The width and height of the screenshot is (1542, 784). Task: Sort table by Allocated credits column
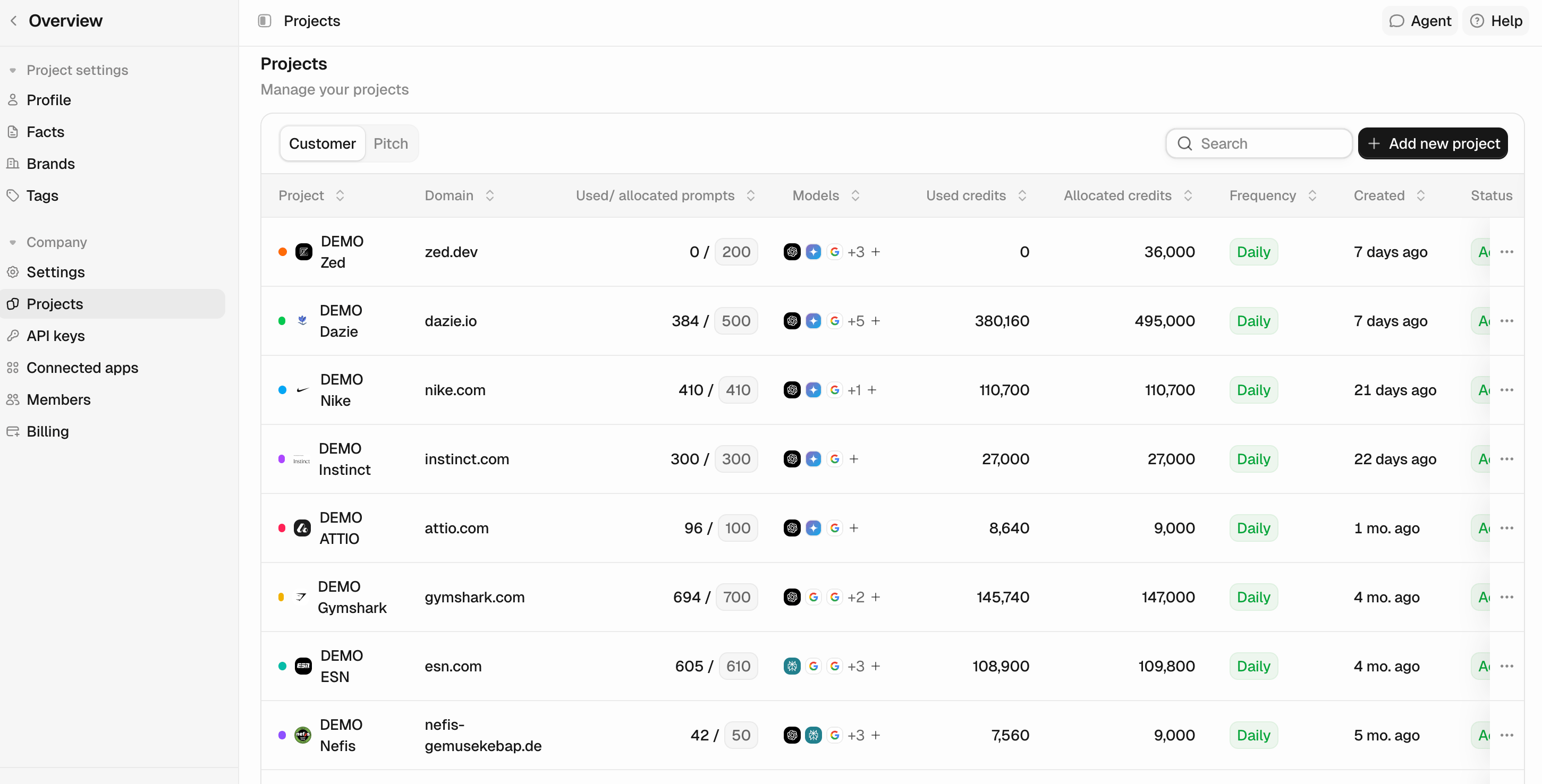point(1188,195)
